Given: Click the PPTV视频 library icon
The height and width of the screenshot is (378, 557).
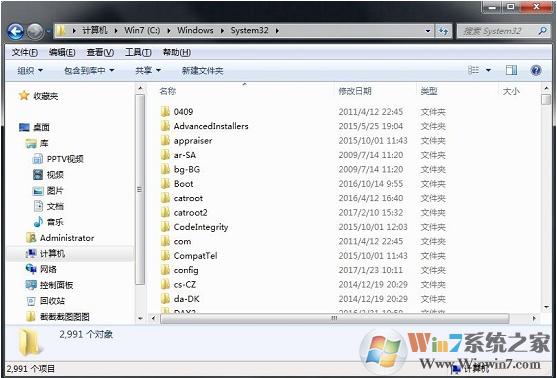Looking at the screenshot, I should pyautogui.click(x=38, y=159).
